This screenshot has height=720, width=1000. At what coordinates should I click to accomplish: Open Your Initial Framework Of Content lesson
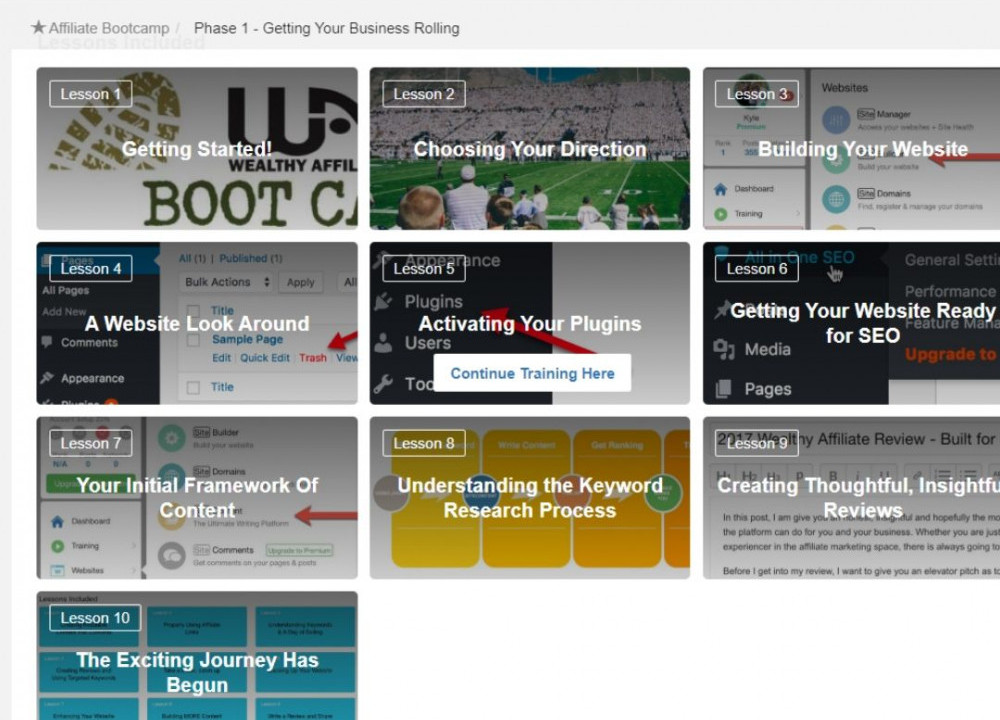click(x=197, y=498)
